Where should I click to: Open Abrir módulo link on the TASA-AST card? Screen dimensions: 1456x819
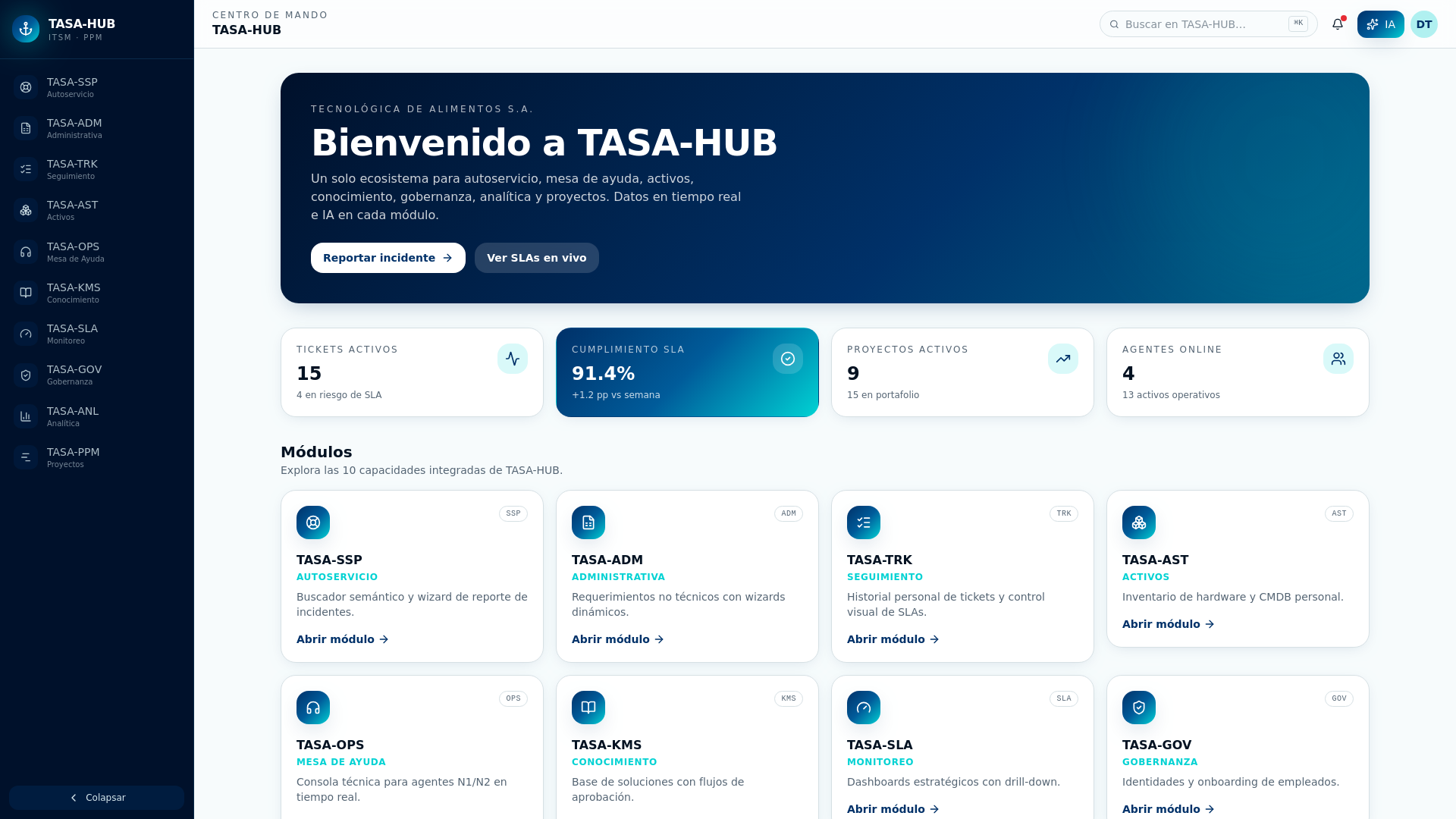(1169, 624)
